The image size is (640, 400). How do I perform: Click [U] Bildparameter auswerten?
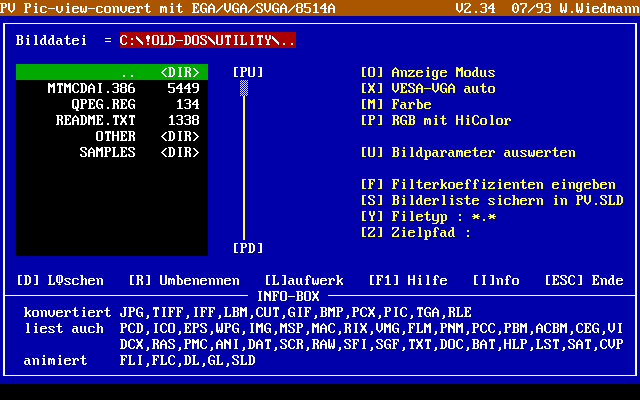click(x=467, y=153)
